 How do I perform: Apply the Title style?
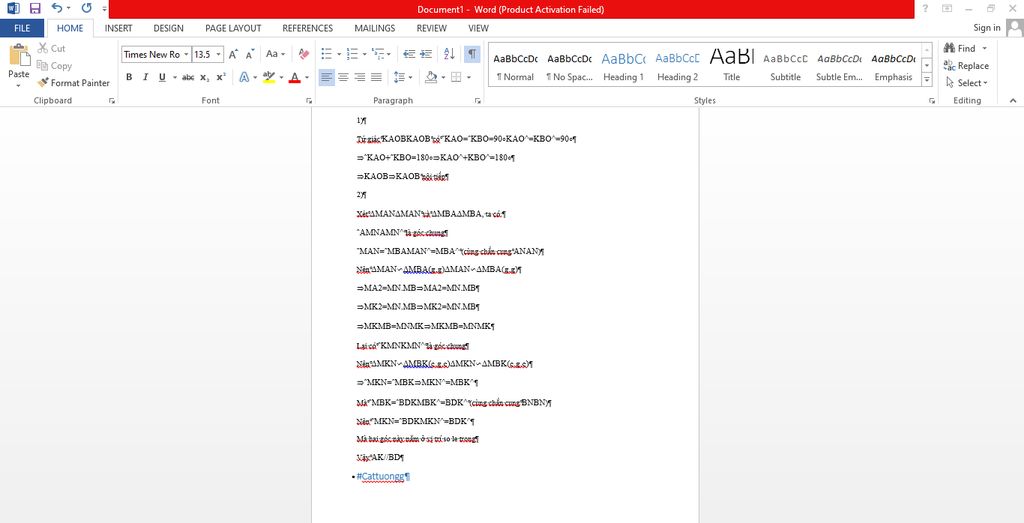coord(731,65)
